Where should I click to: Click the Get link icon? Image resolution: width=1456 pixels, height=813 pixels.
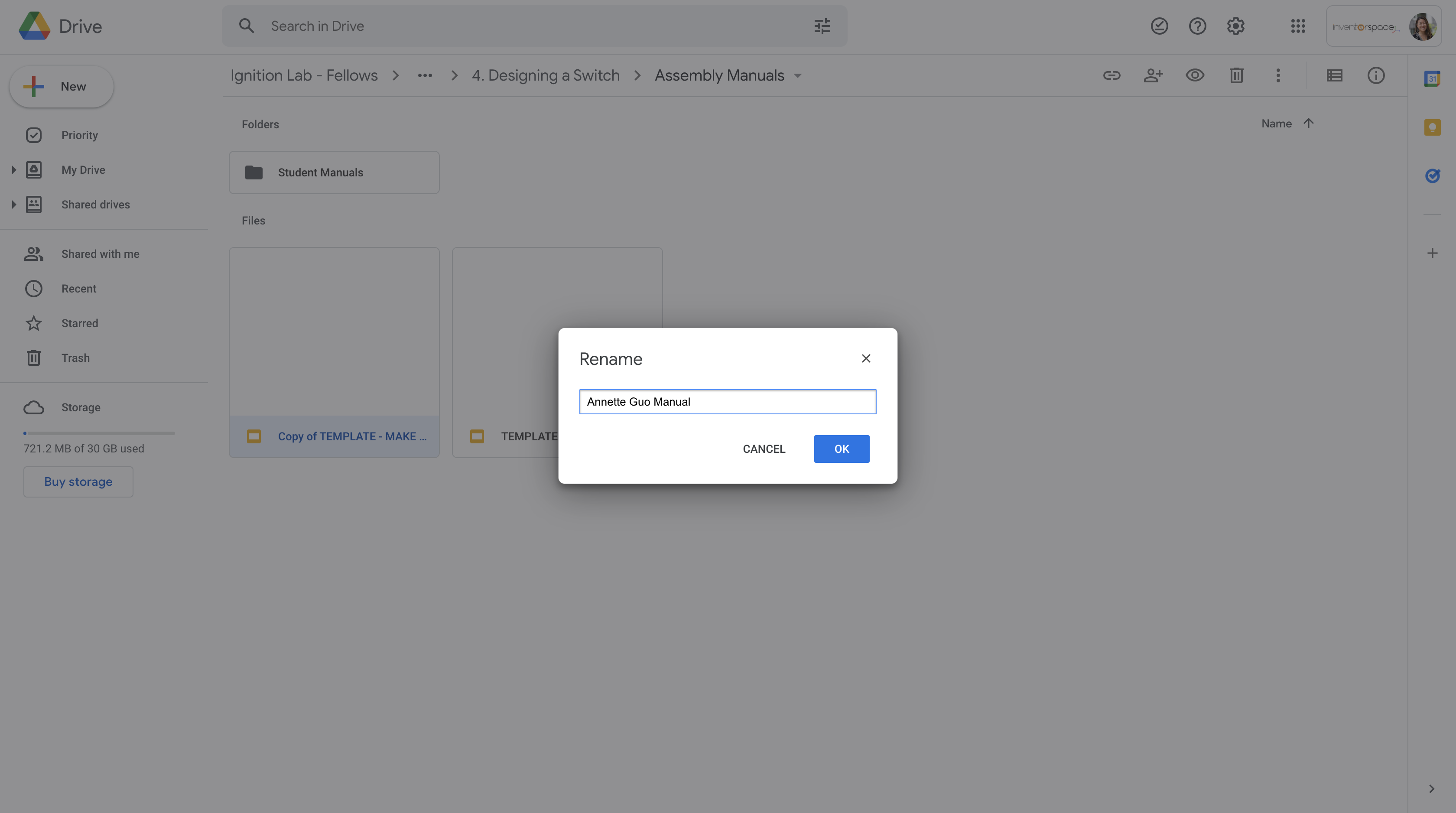(1111, 75)
